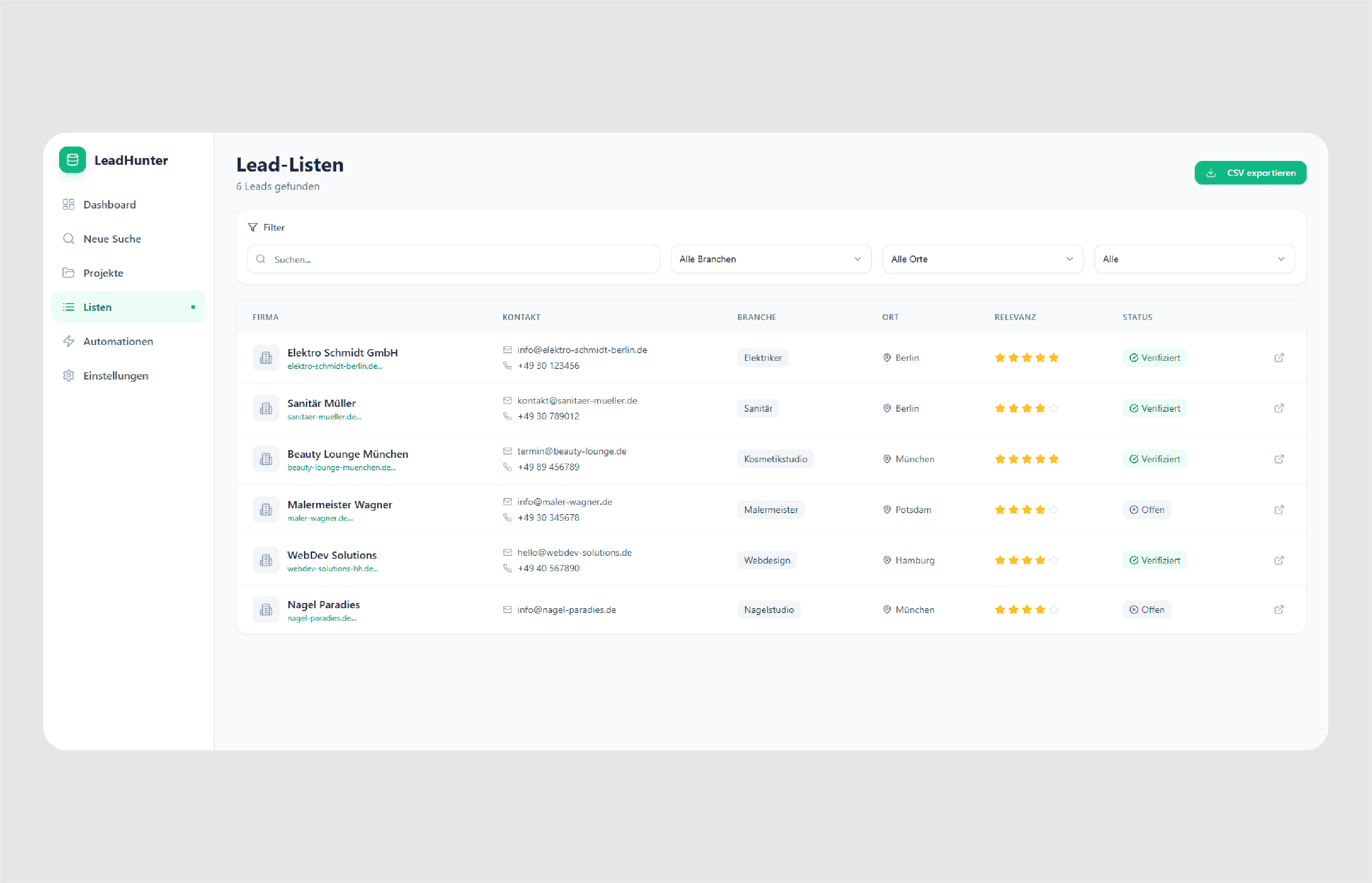1372x883 pixels.
Task: Click the Offen status badge for Nagel Paradies
Action: [1146, 610]
